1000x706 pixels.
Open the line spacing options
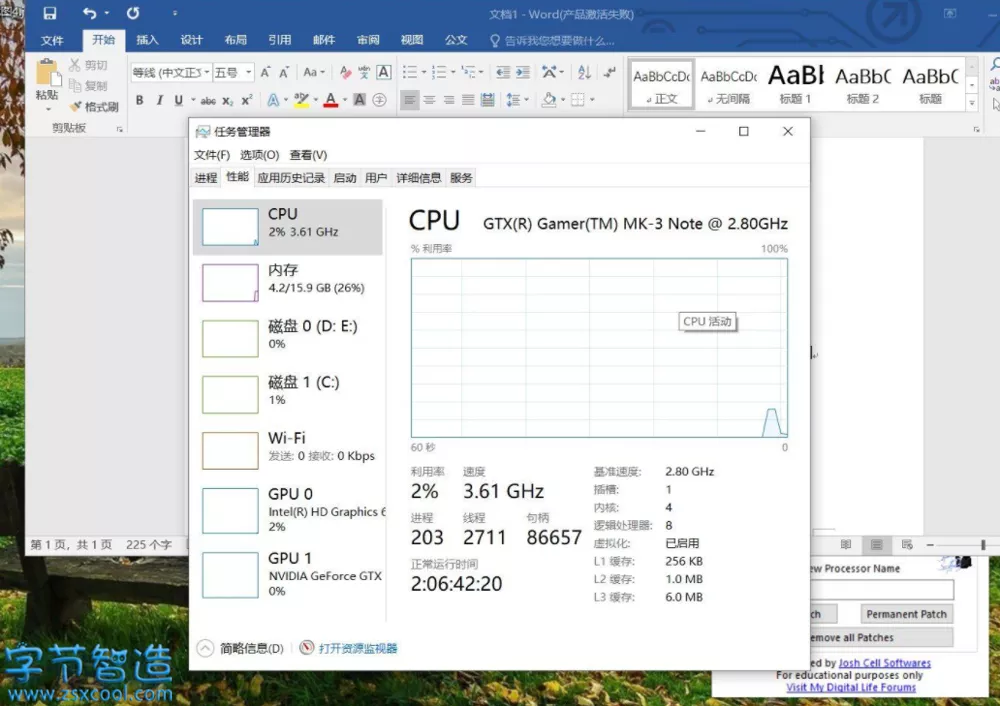click(x=517, y=100)
